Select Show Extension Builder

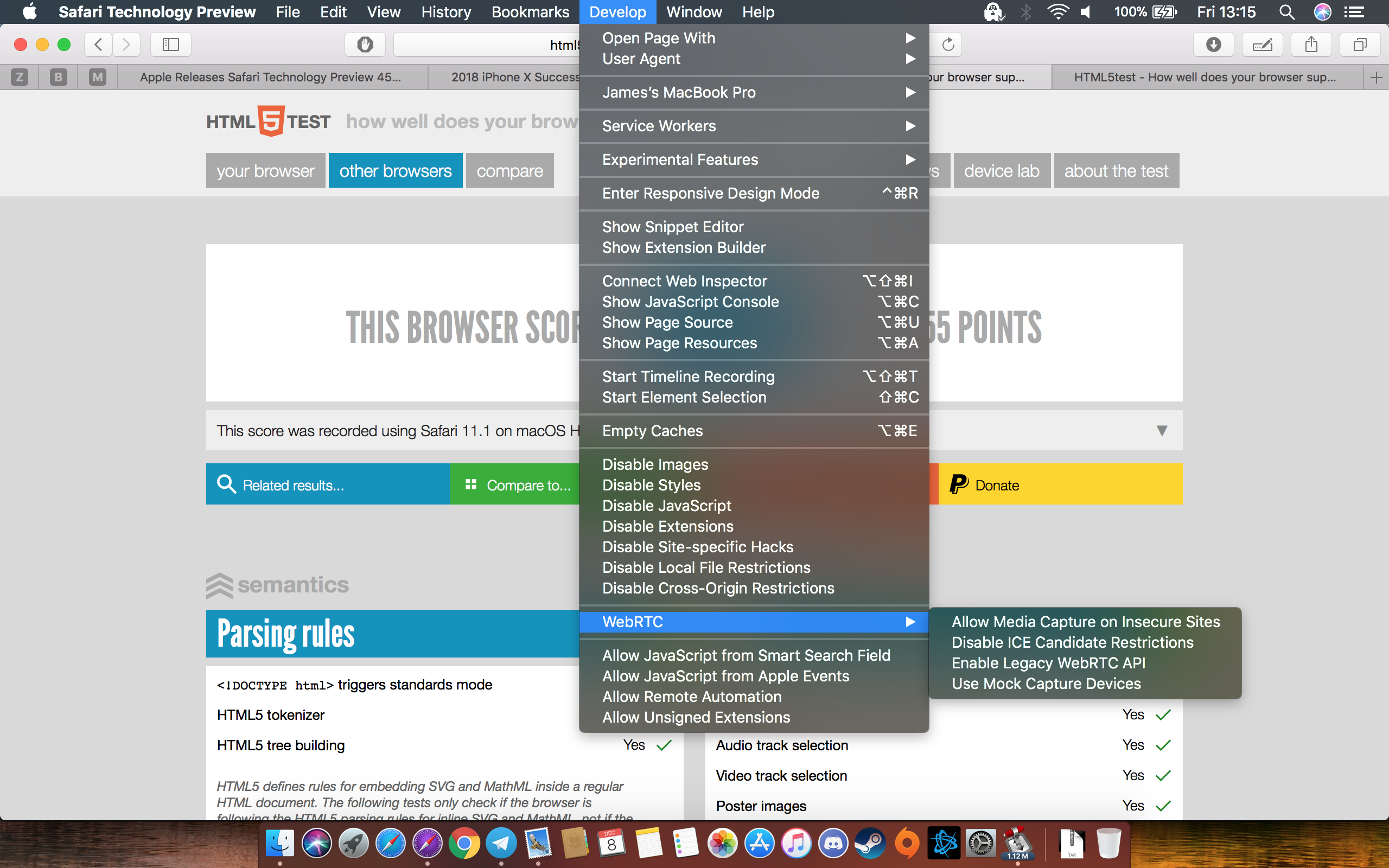754,247
